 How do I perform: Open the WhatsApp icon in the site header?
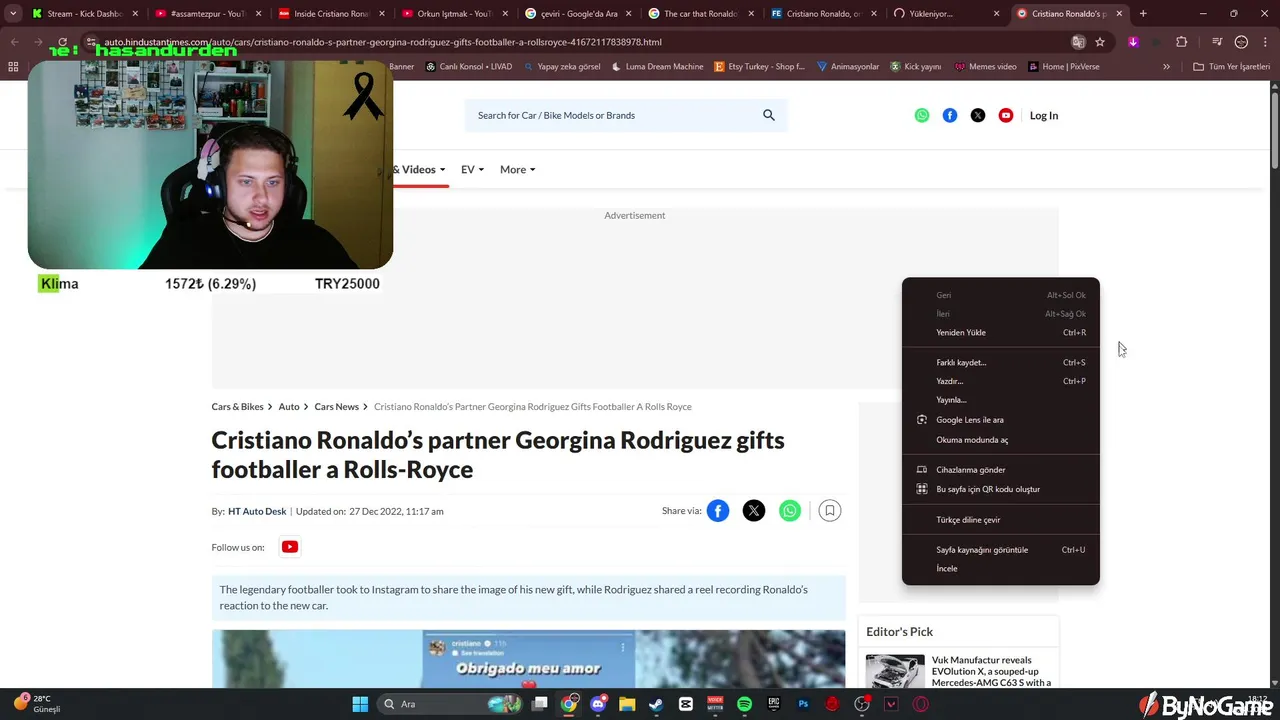[x=922, y=115]
